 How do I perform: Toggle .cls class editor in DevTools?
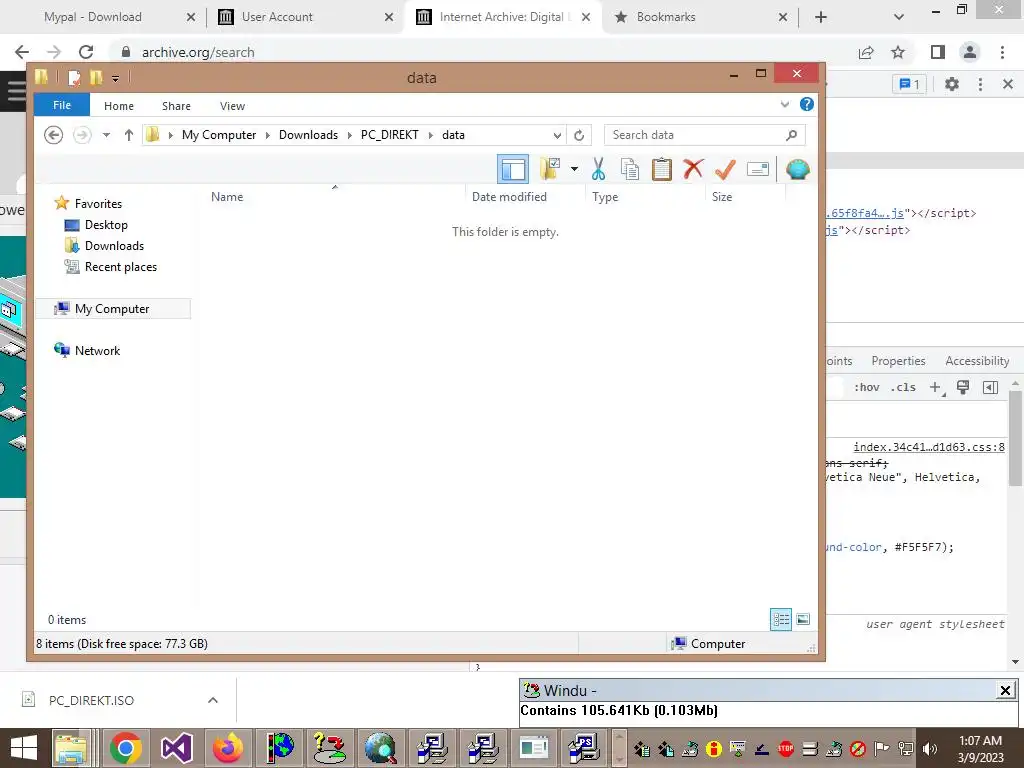[903, 387]
